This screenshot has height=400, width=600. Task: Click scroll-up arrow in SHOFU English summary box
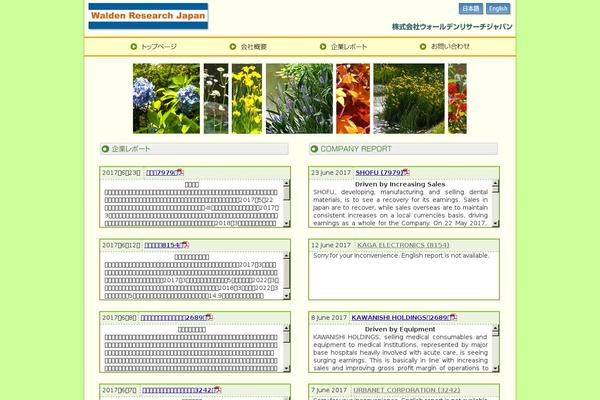pos(496,183)
